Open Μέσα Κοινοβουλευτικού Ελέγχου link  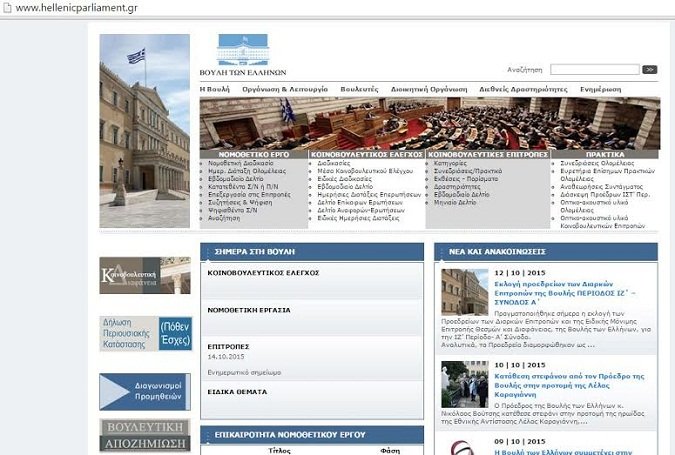(365, 171)
